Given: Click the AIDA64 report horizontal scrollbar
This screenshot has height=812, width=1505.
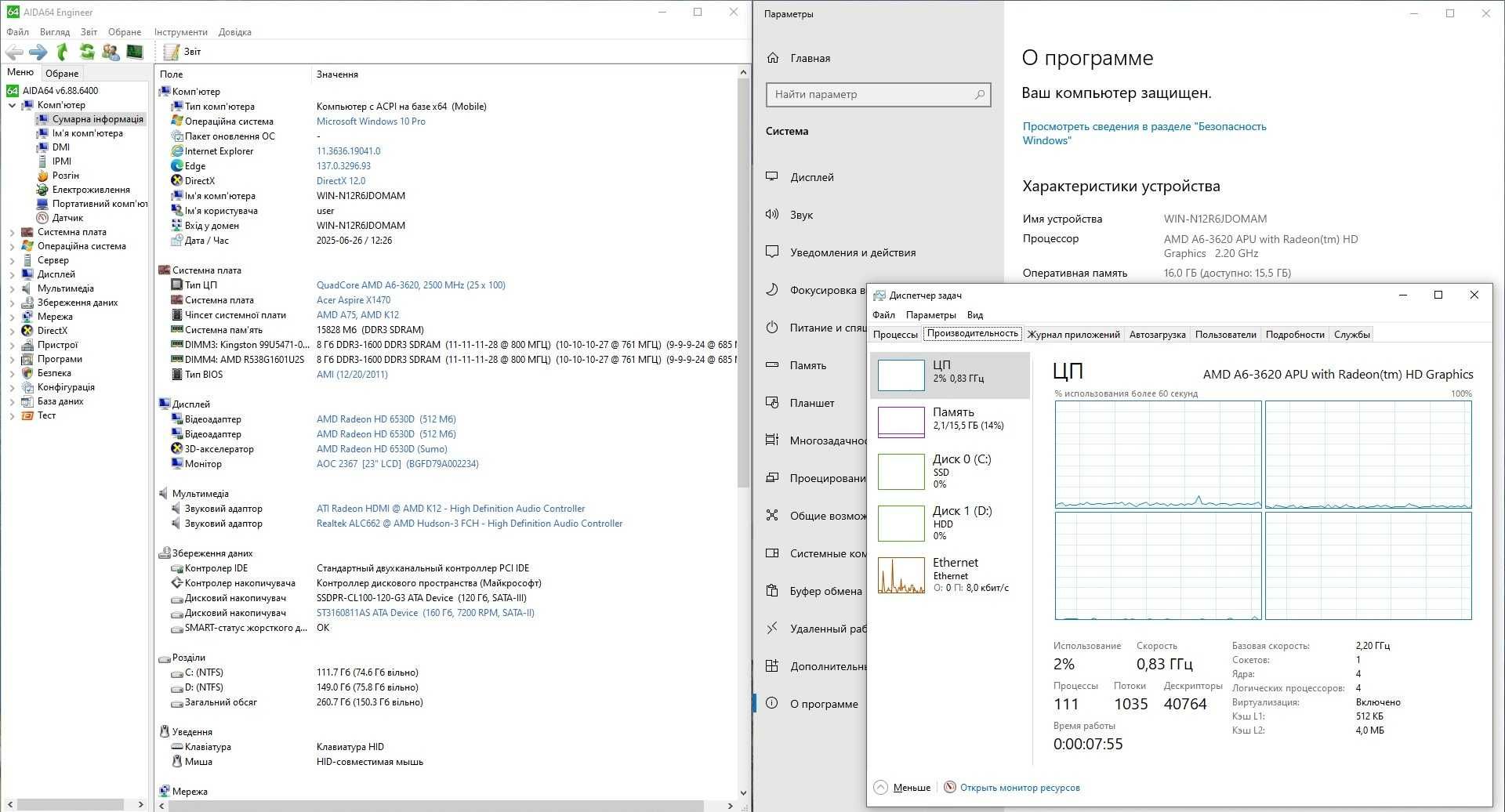Looking at the screenshot, I should [435, 805].
